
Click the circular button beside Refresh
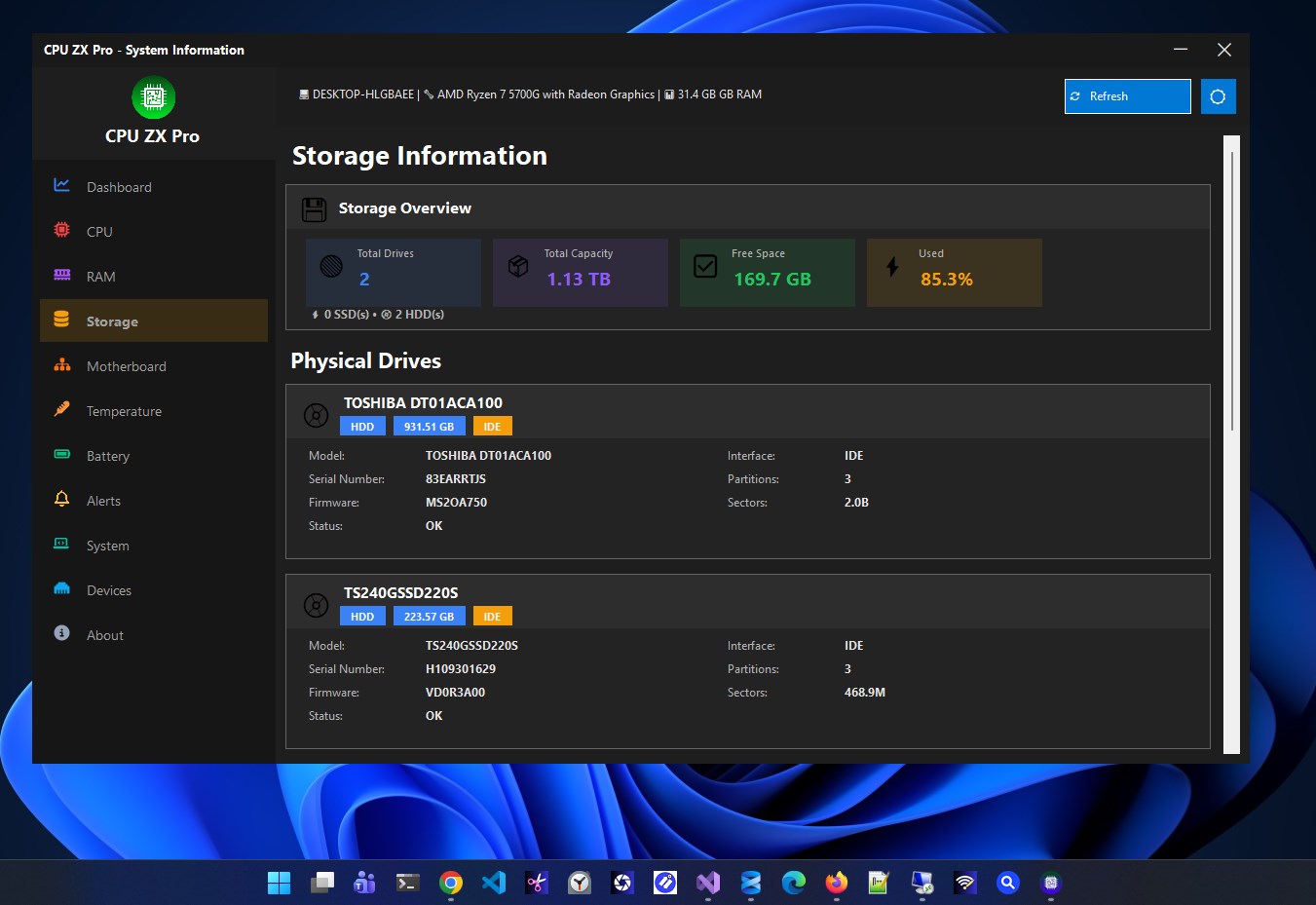pos(1218,96)
